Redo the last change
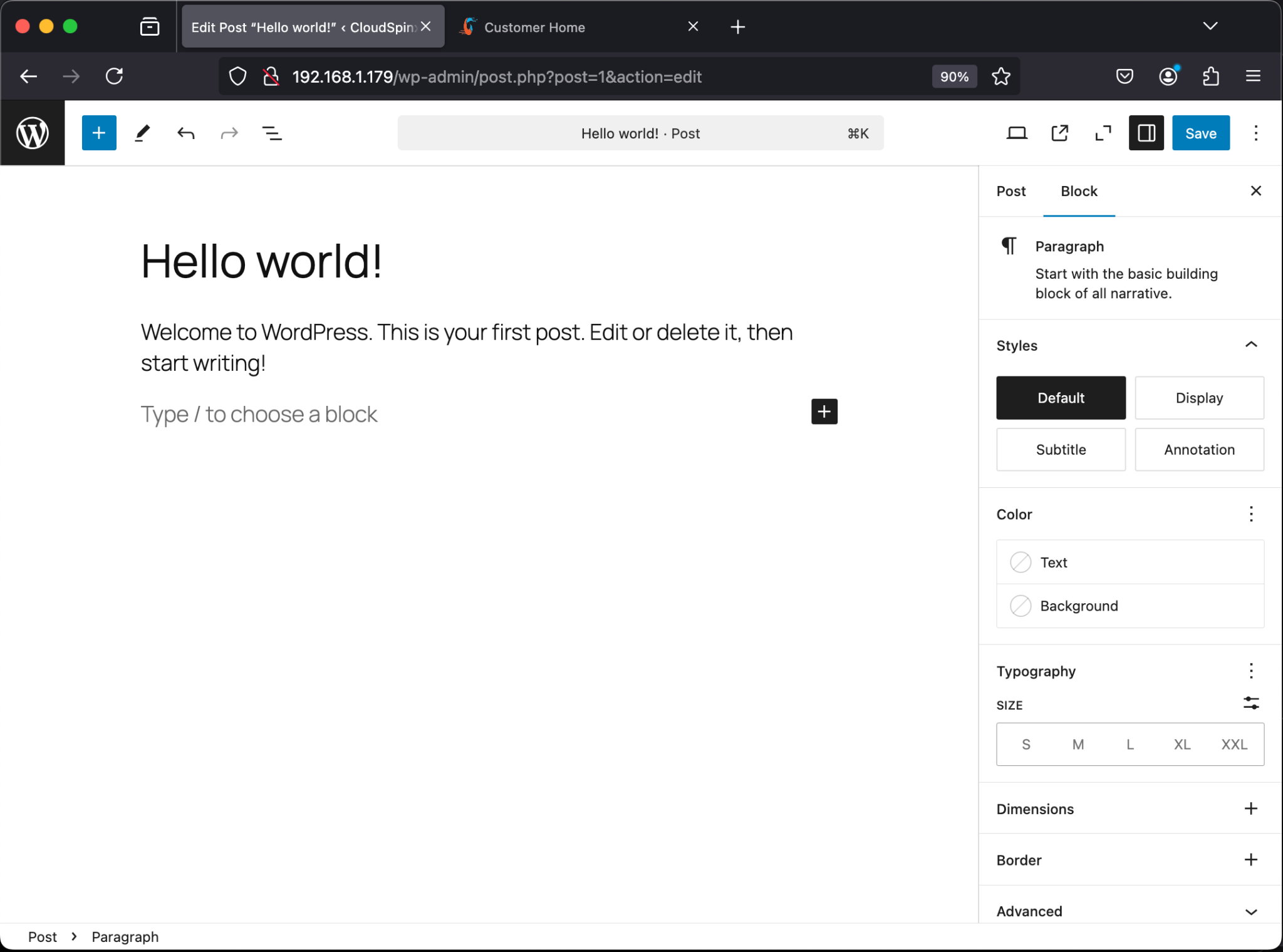Image resolution: width=1283 pixels, height=952 pixels. [x=229, y=133]
